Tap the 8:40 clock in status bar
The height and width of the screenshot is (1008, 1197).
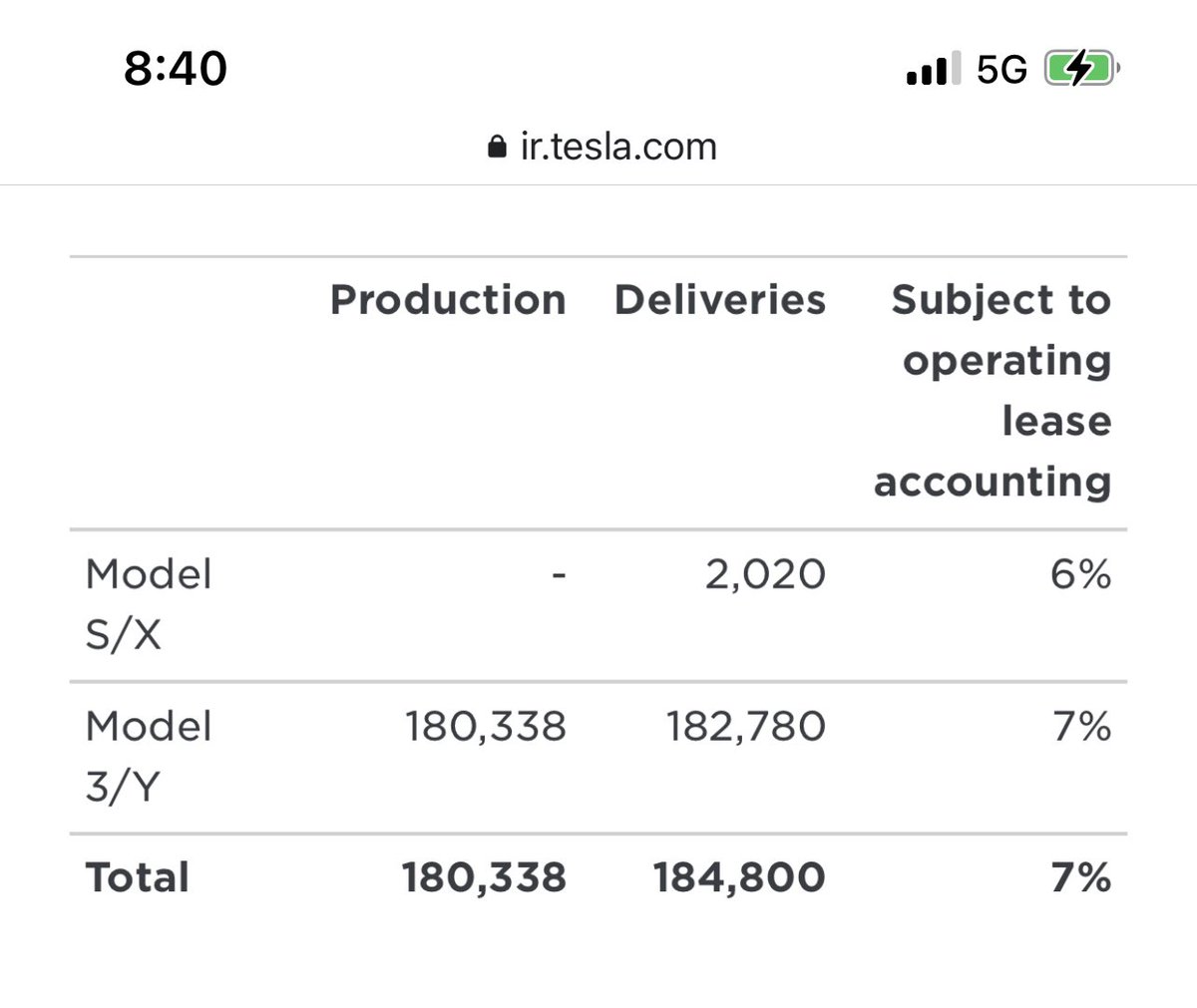[x=176, y=69]
